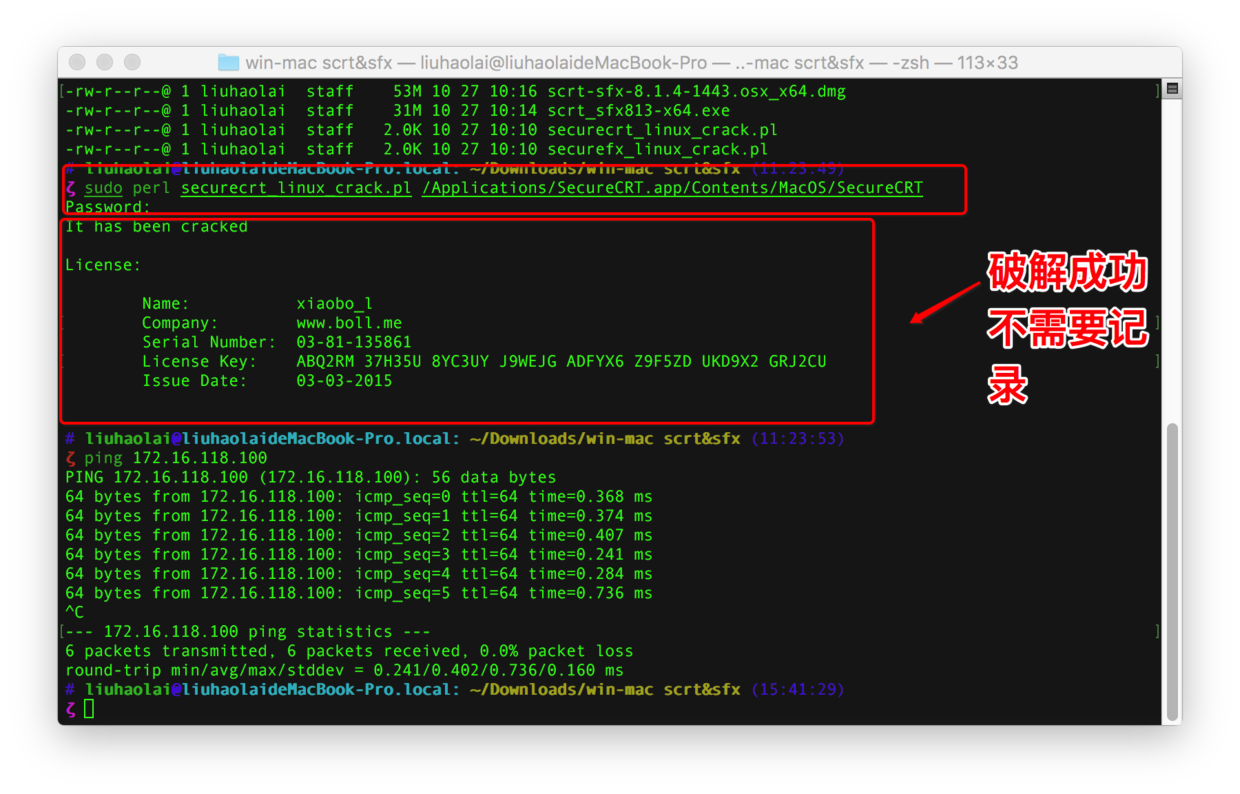The height and width of the screenshot is (794, 1240).
Task: Click the issue date 03-03-2015
Action: (344, 380)
